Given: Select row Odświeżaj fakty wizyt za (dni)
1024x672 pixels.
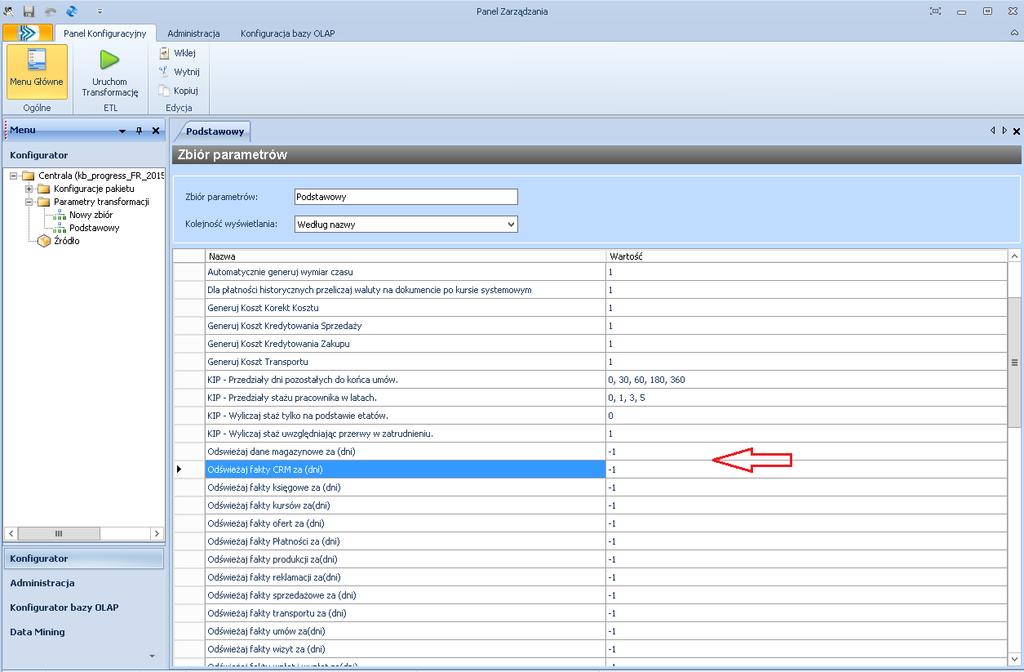Looking at the screenshot, I should (x=590, y=649).
